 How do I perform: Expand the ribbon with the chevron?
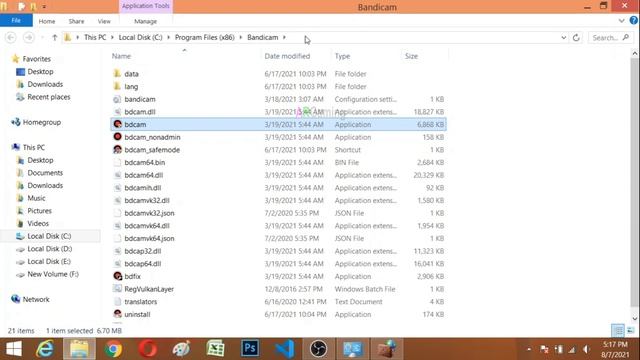[x=621, y=21]
